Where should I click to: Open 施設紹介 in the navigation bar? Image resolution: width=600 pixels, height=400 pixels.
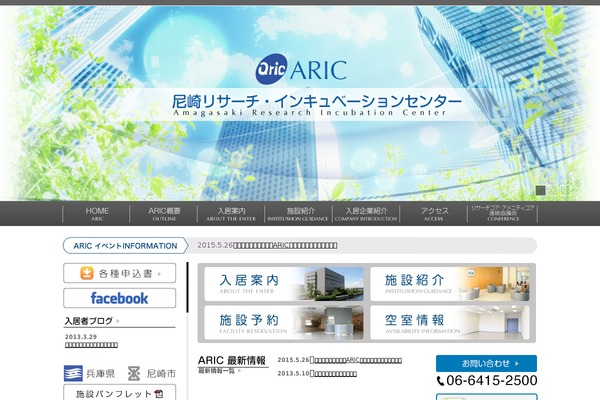coord(299,214)
